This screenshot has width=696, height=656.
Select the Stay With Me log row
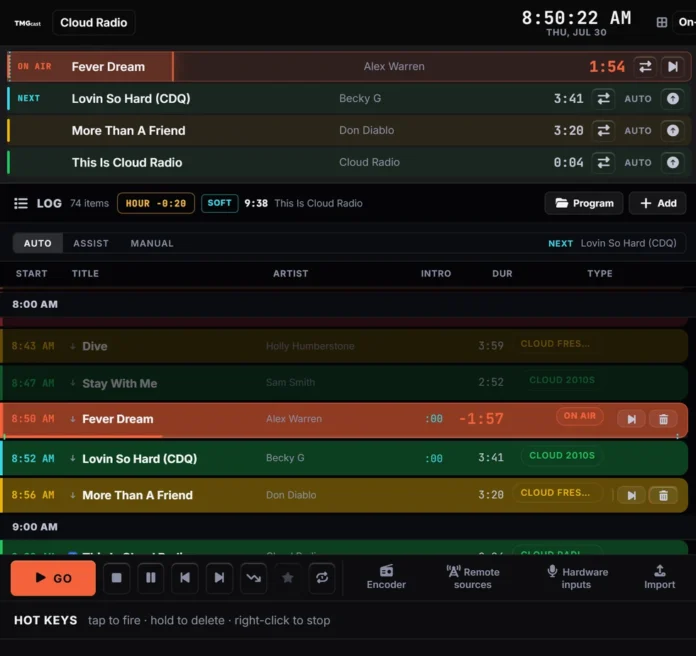pyautogui.click(x=344, y=383)
